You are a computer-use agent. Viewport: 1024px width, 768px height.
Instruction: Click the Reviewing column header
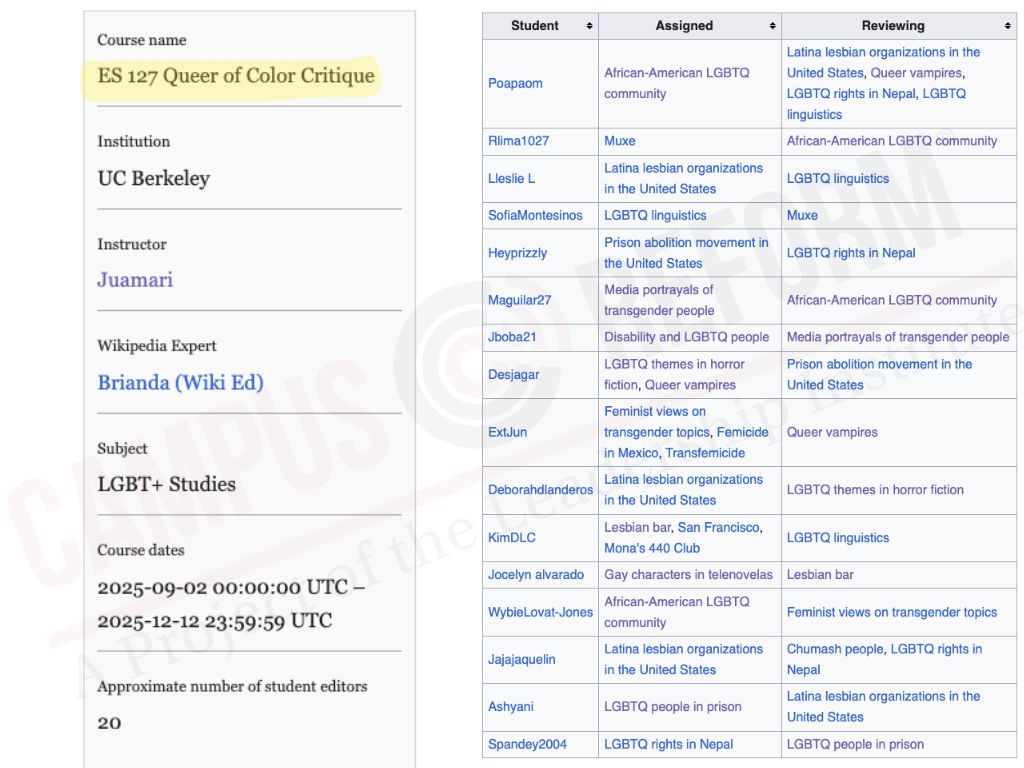899,26
